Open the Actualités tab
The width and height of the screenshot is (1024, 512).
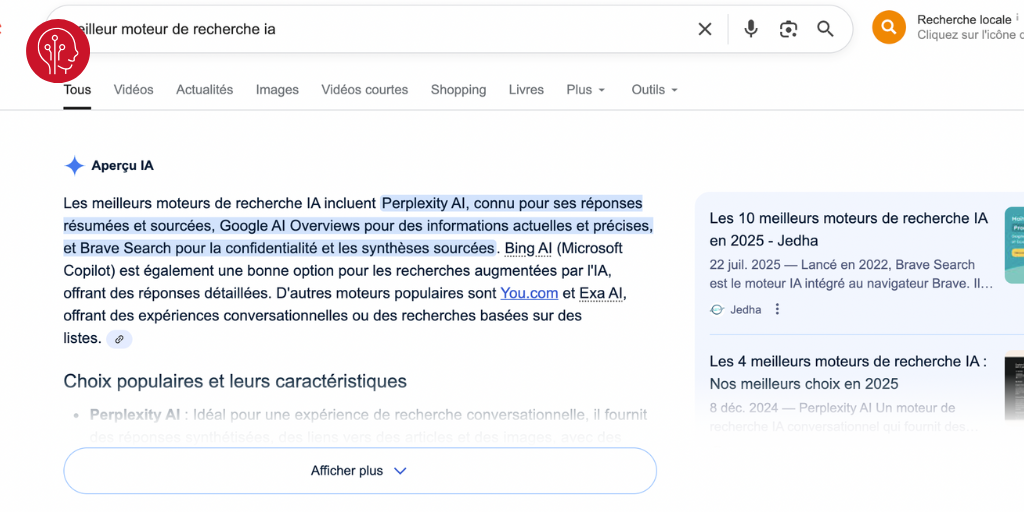pyautogui.click(x=204, y=90)
